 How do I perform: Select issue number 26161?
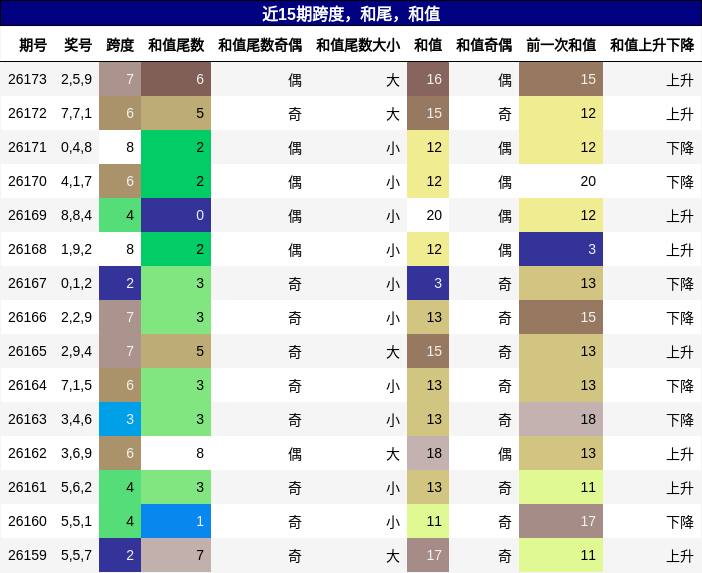click(27, 487)
